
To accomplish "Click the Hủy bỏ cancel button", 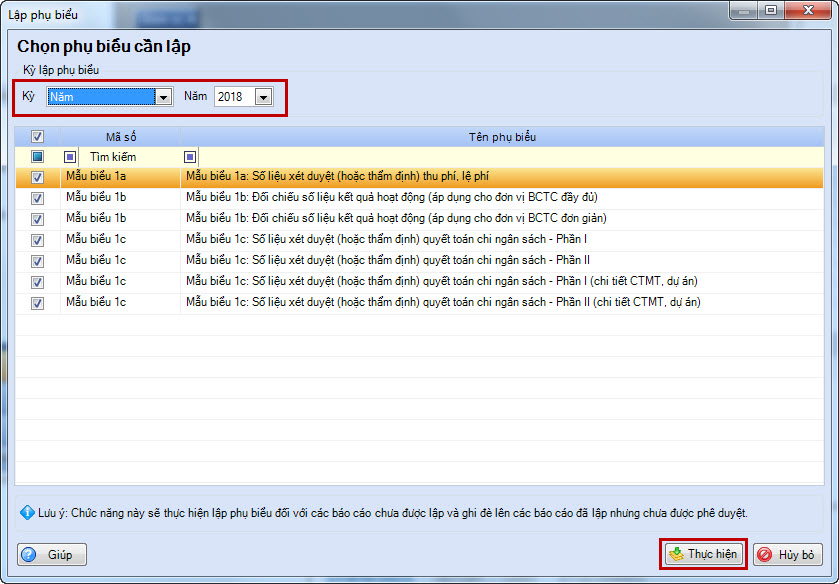I will [x=787, y=554].
